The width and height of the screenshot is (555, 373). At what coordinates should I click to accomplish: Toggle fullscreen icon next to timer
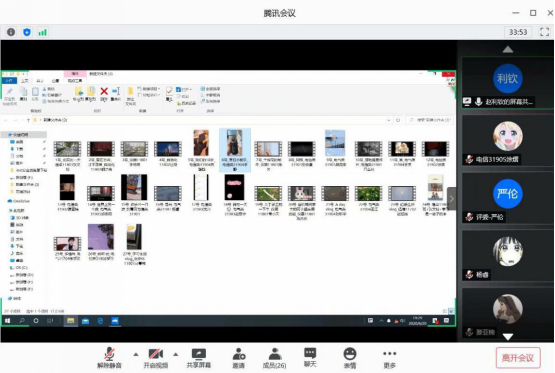[544, 32]
